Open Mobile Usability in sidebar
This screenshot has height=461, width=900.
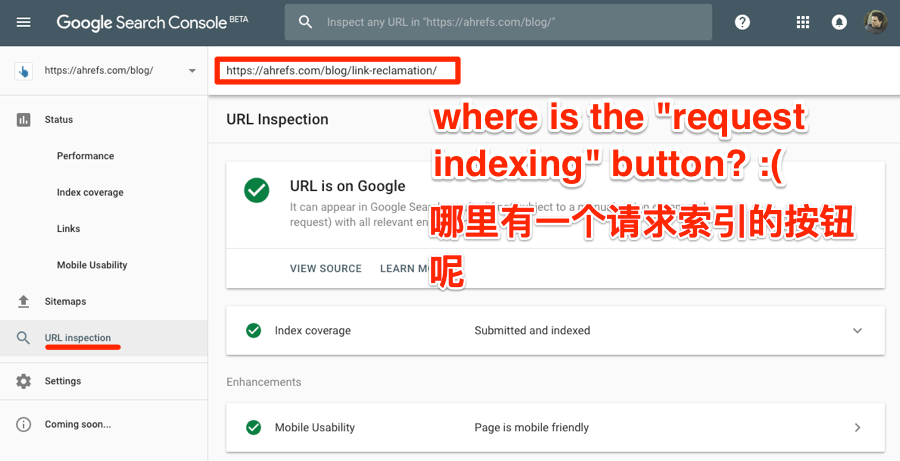[x=92, y=265]
